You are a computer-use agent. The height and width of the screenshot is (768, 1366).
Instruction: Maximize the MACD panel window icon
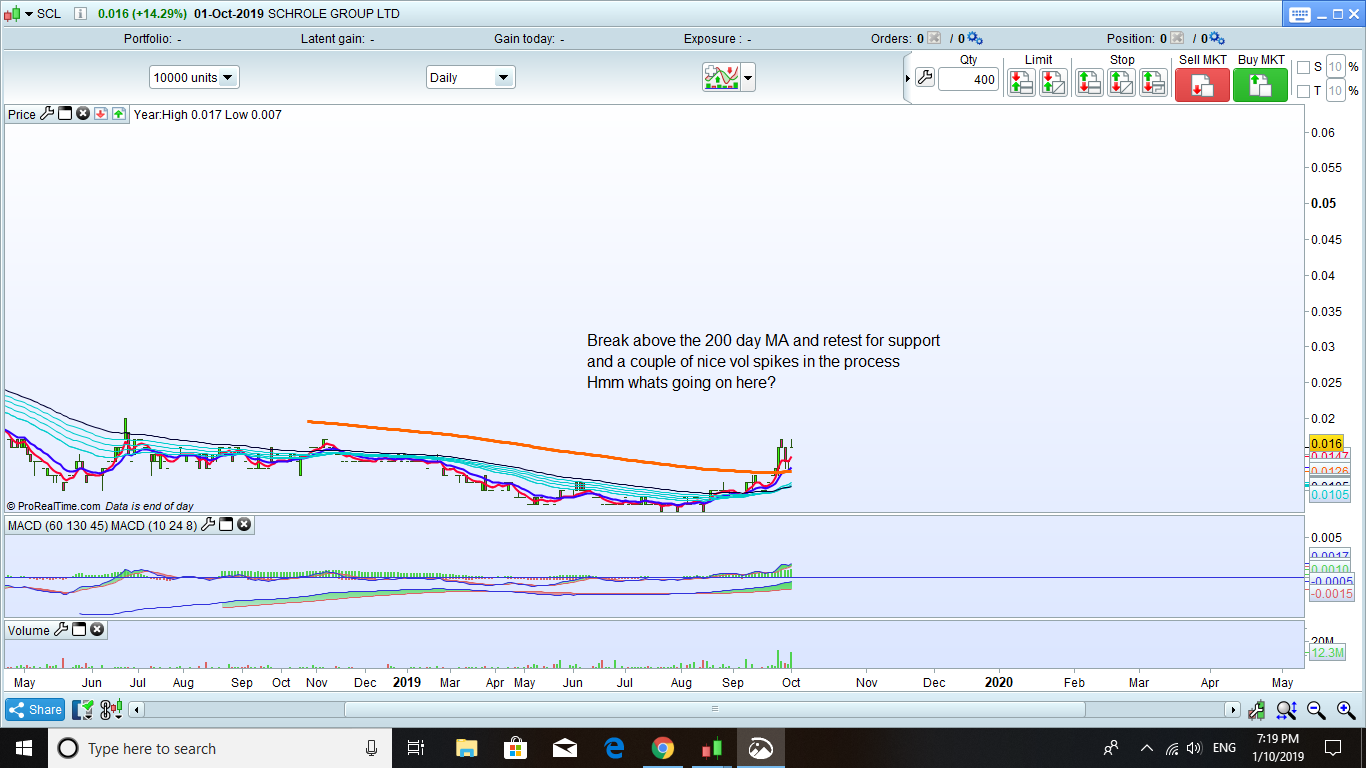pos(226,524)
